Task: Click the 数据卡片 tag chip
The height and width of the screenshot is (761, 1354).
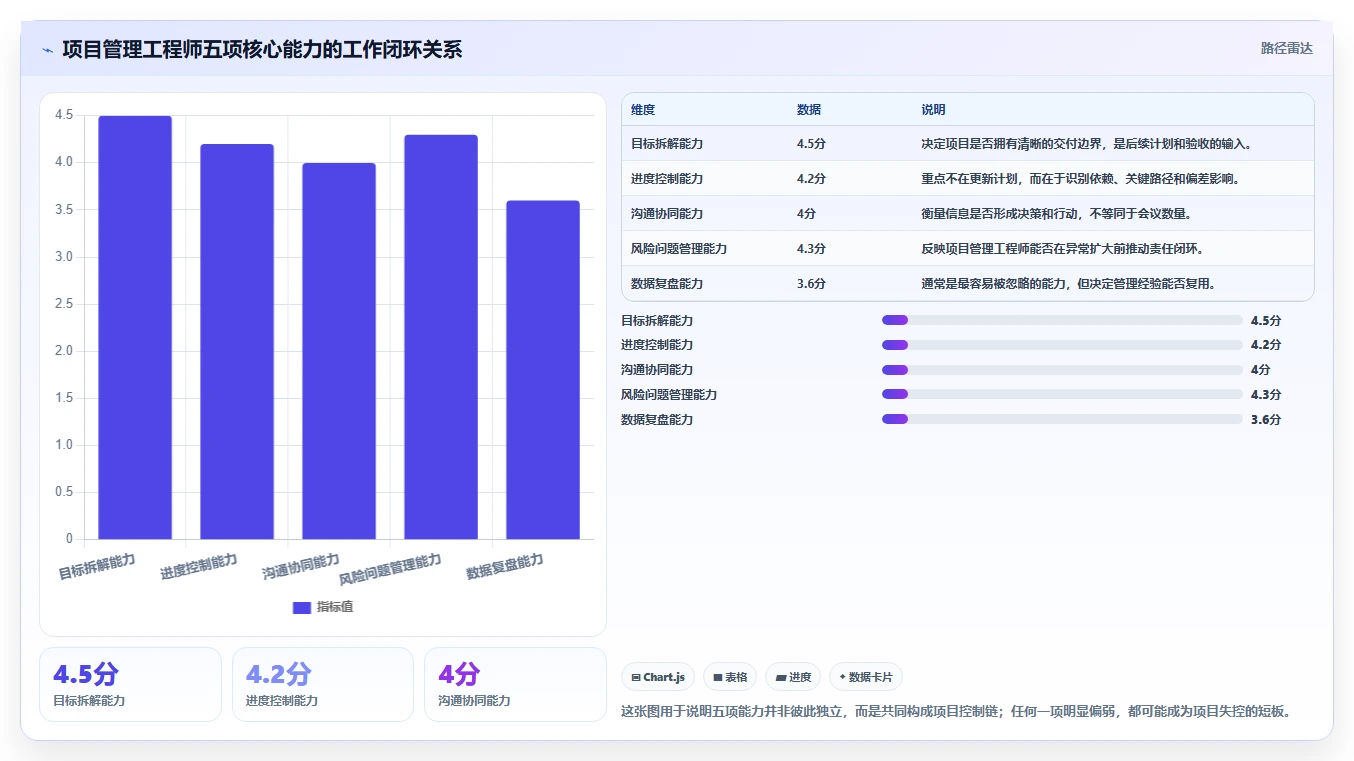Action: pos(866,677)
